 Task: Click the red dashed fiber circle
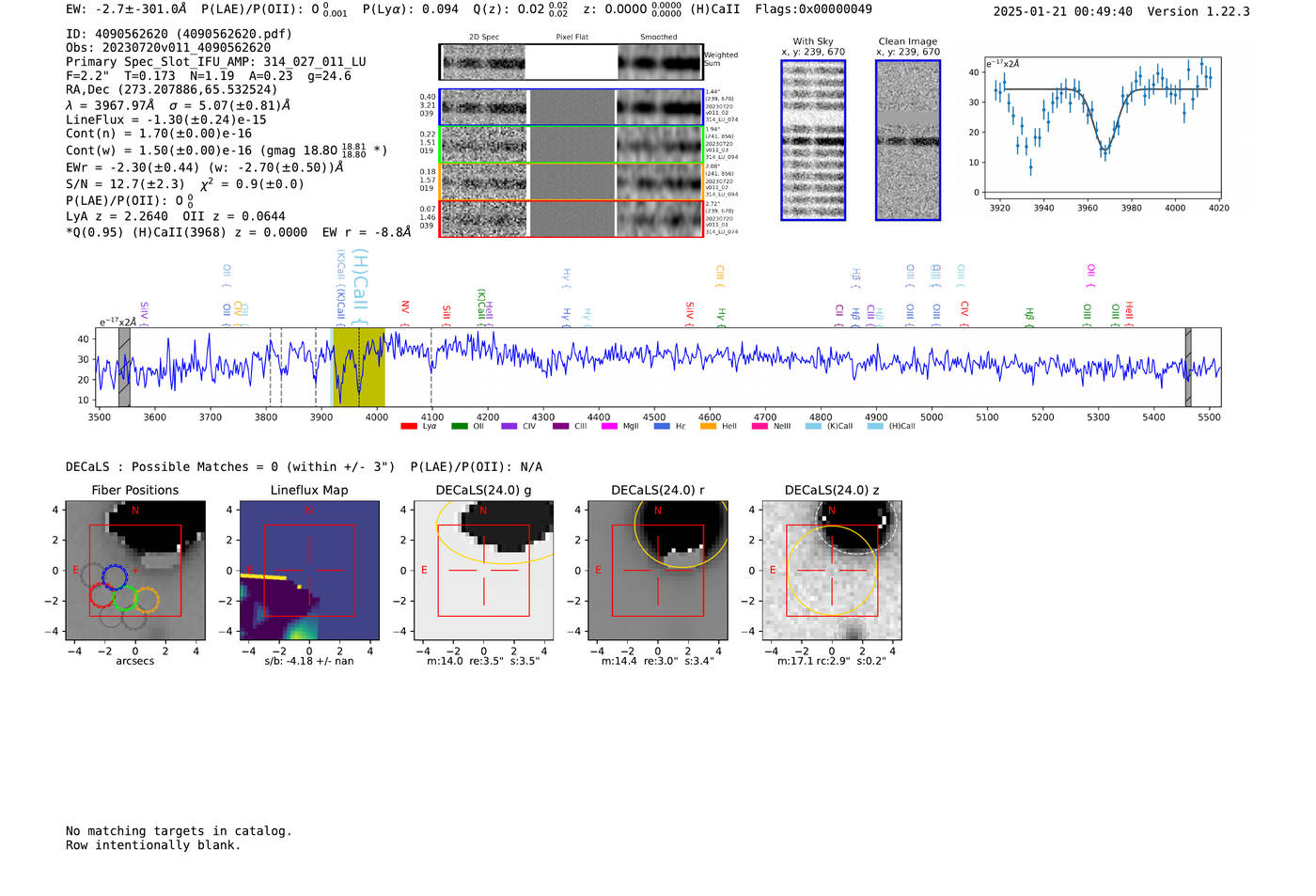pyautogui.click(x=102, y=595)
